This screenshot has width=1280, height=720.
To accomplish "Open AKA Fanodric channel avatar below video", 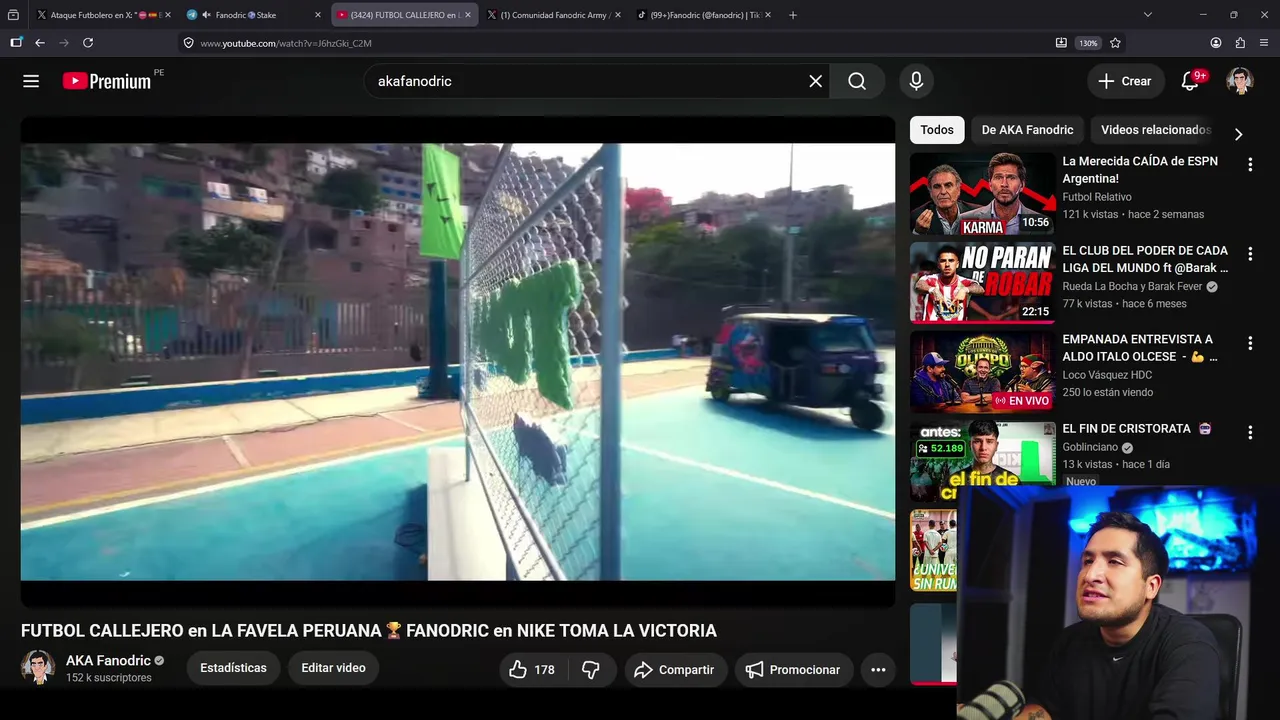I will 38,667.
